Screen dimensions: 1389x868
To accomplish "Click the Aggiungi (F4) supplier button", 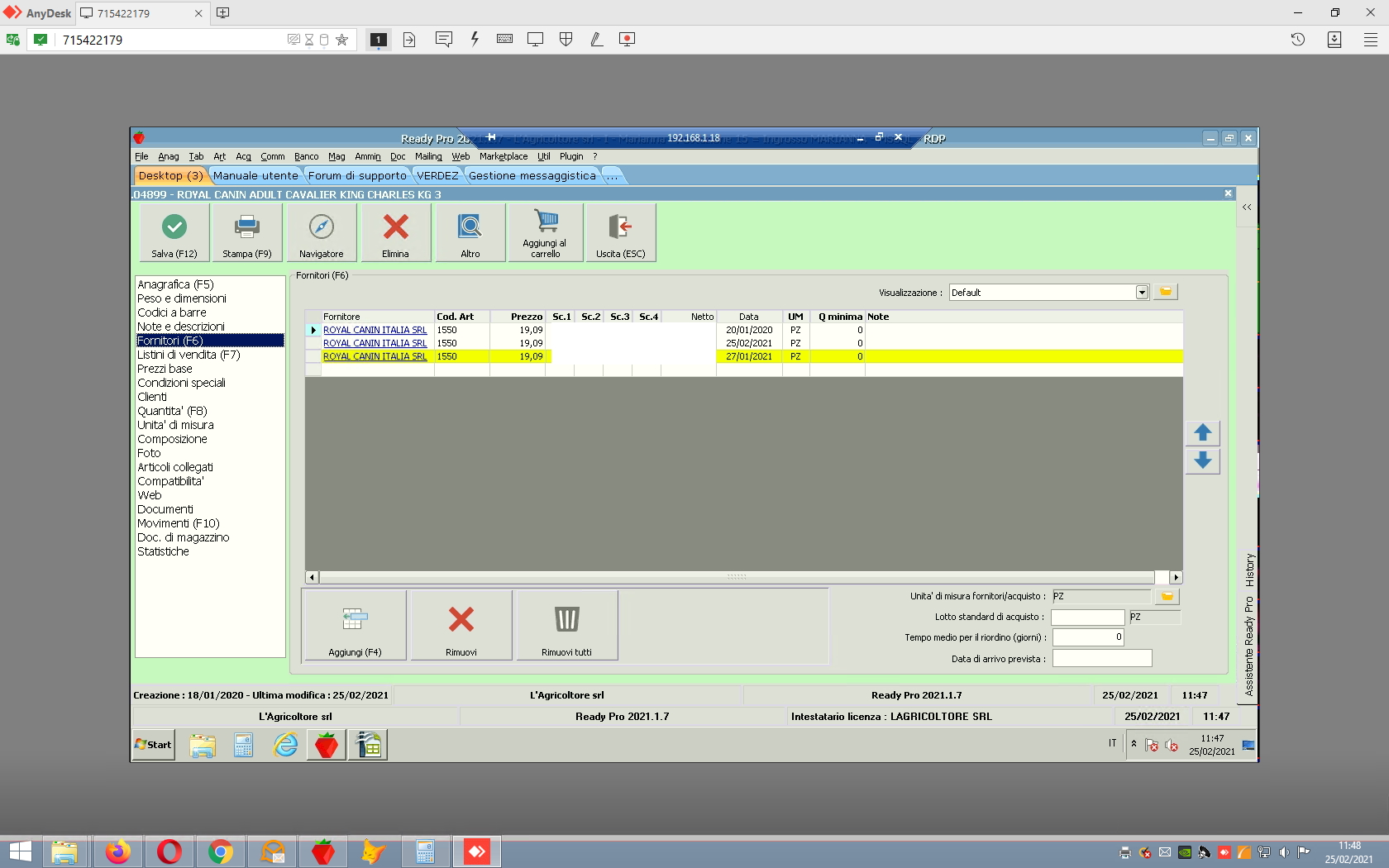I will click(x=355, y=625).
